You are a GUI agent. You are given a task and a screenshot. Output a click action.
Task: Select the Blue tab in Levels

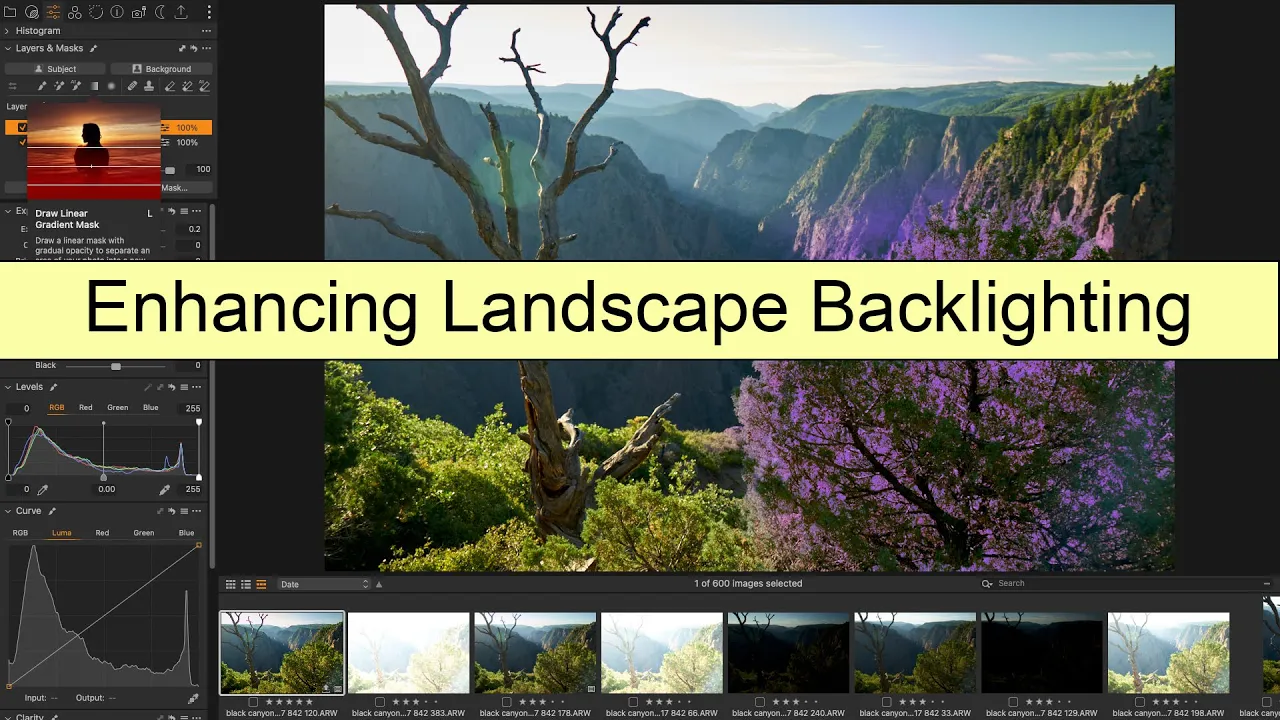click(x=151, y=407)
